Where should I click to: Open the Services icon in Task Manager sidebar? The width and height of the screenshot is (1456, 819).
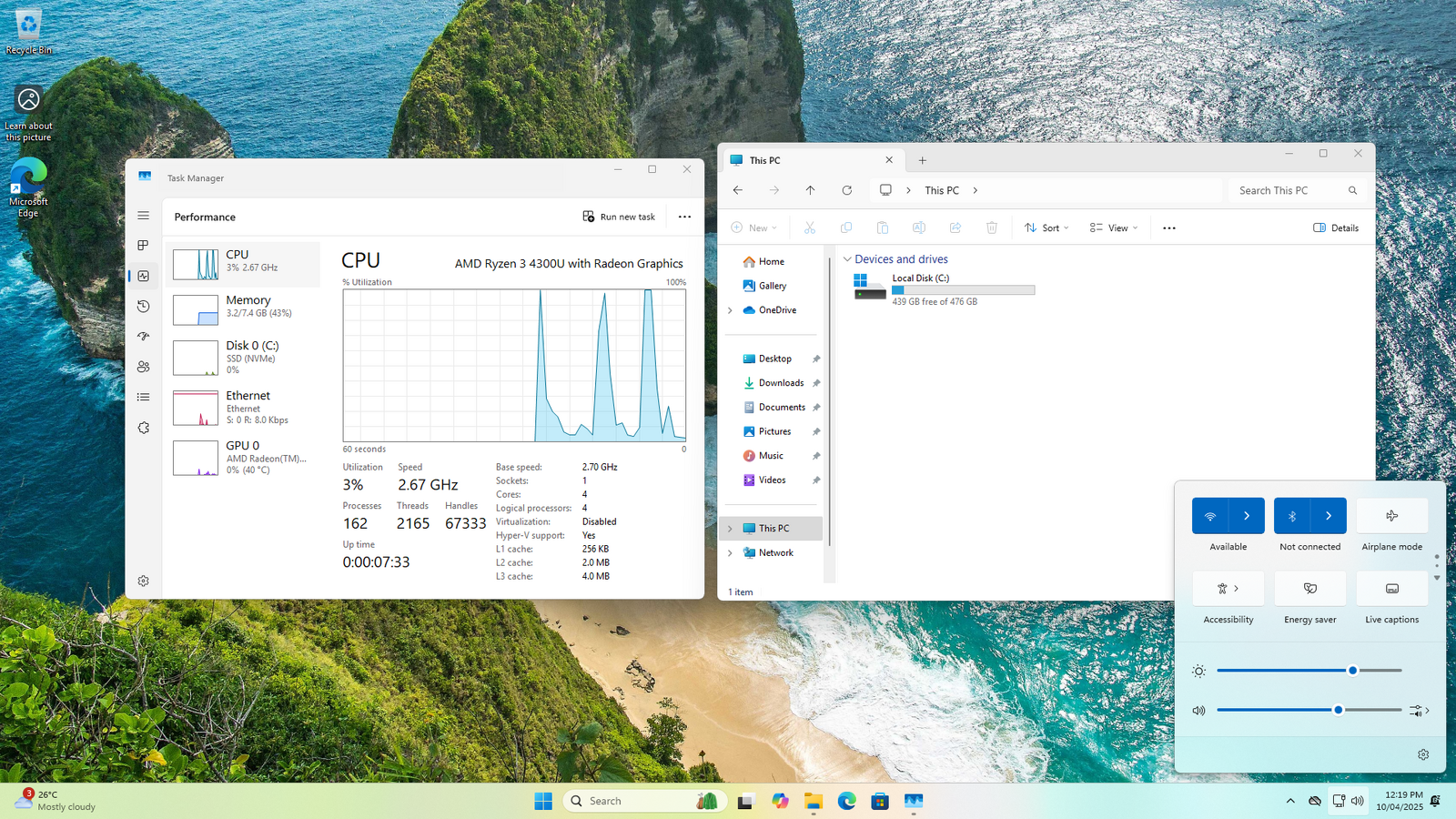(x=143, y=428)
